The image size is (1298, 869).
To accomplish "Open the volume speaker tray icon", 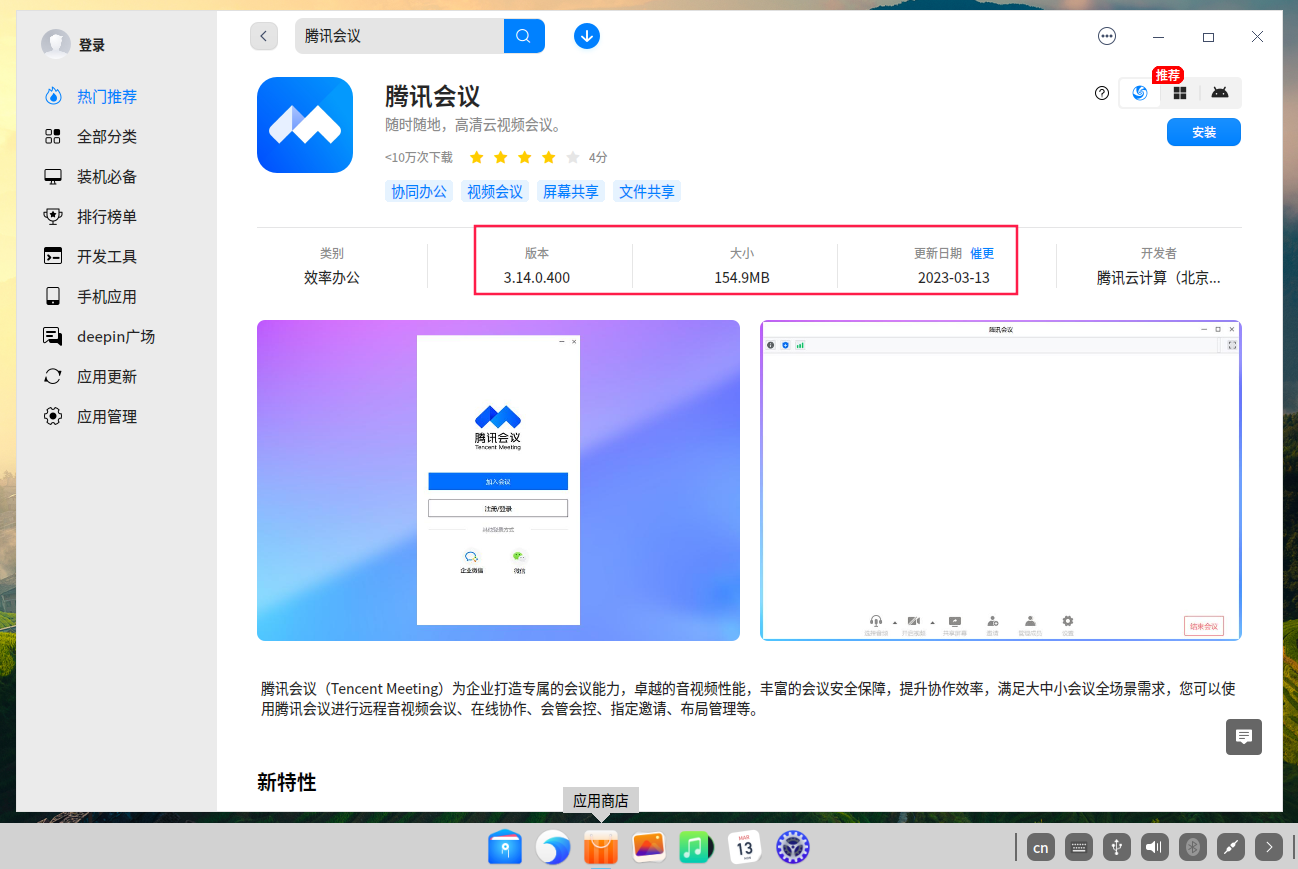I will [x=1155, y=847].
